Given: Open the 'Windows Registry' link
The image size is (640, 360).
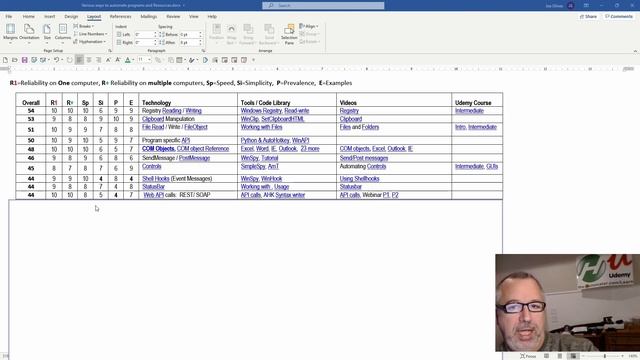Looking at the screenshot, I should tap(261, 111).
